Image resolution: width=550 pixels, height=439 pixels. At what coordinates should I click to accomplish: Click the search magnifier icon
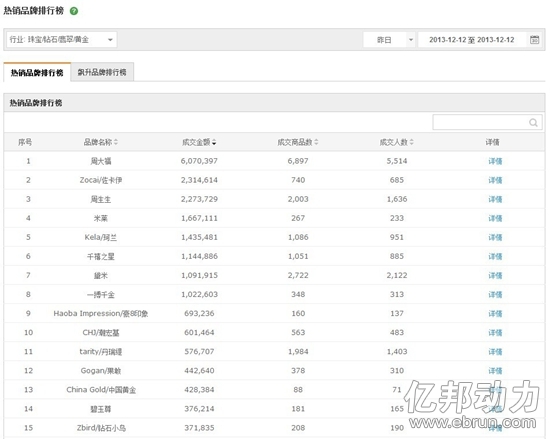533,122
